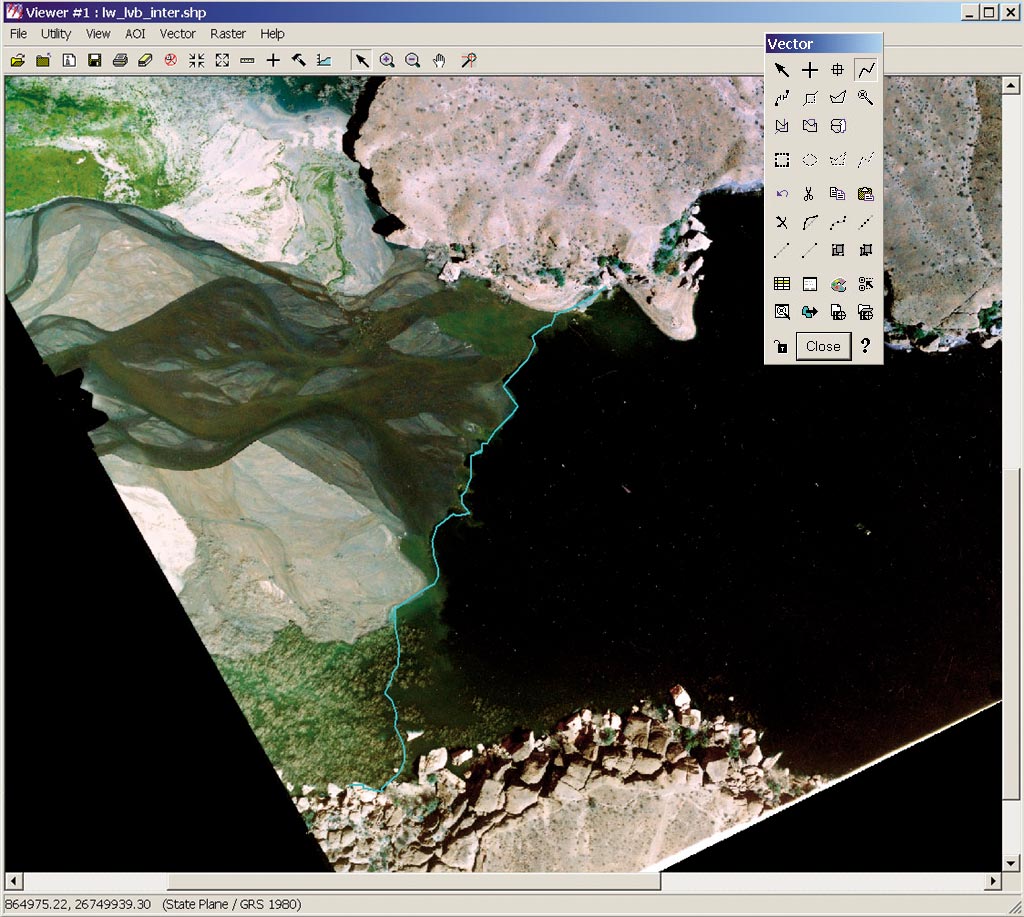
Task: Click the outward arrows zoom icon
Action: 222,61
